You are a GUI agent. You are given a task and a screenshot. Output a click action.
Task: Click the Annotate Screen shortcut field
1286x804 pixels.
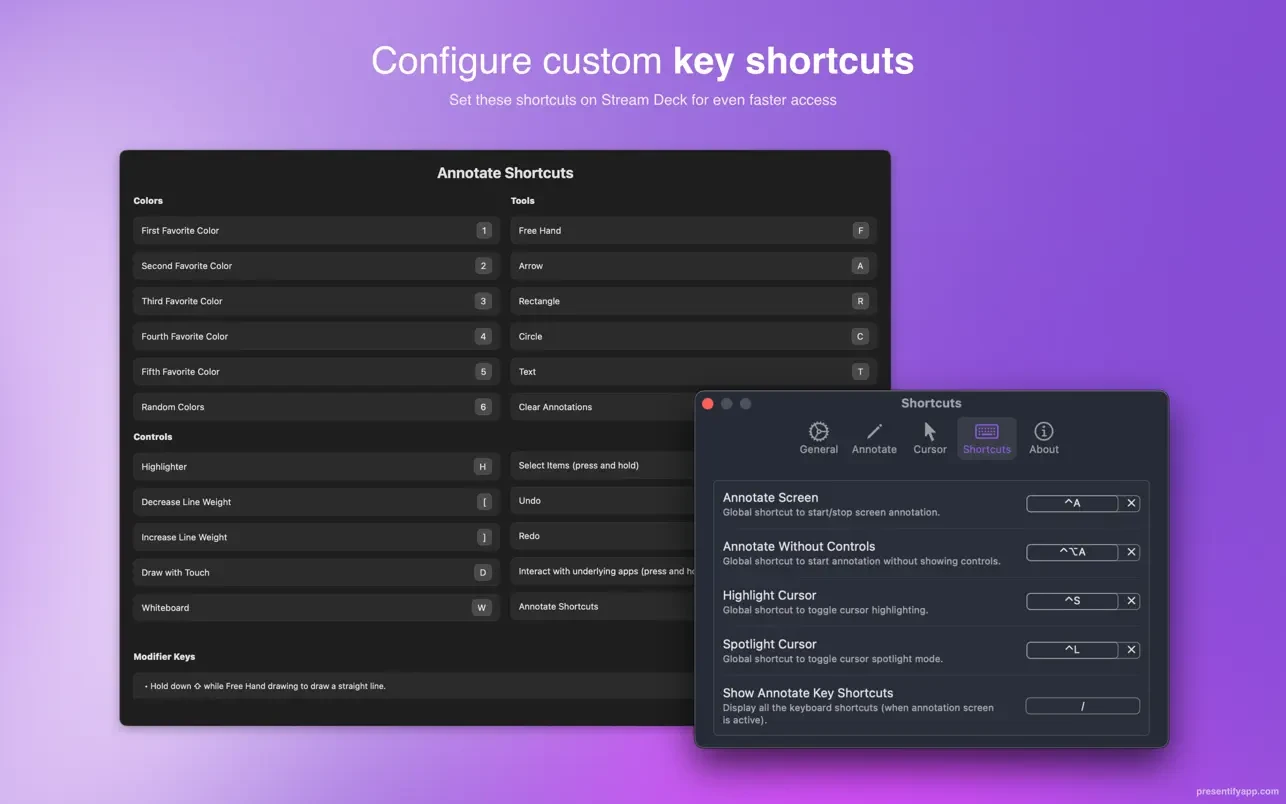[1072, 503]
